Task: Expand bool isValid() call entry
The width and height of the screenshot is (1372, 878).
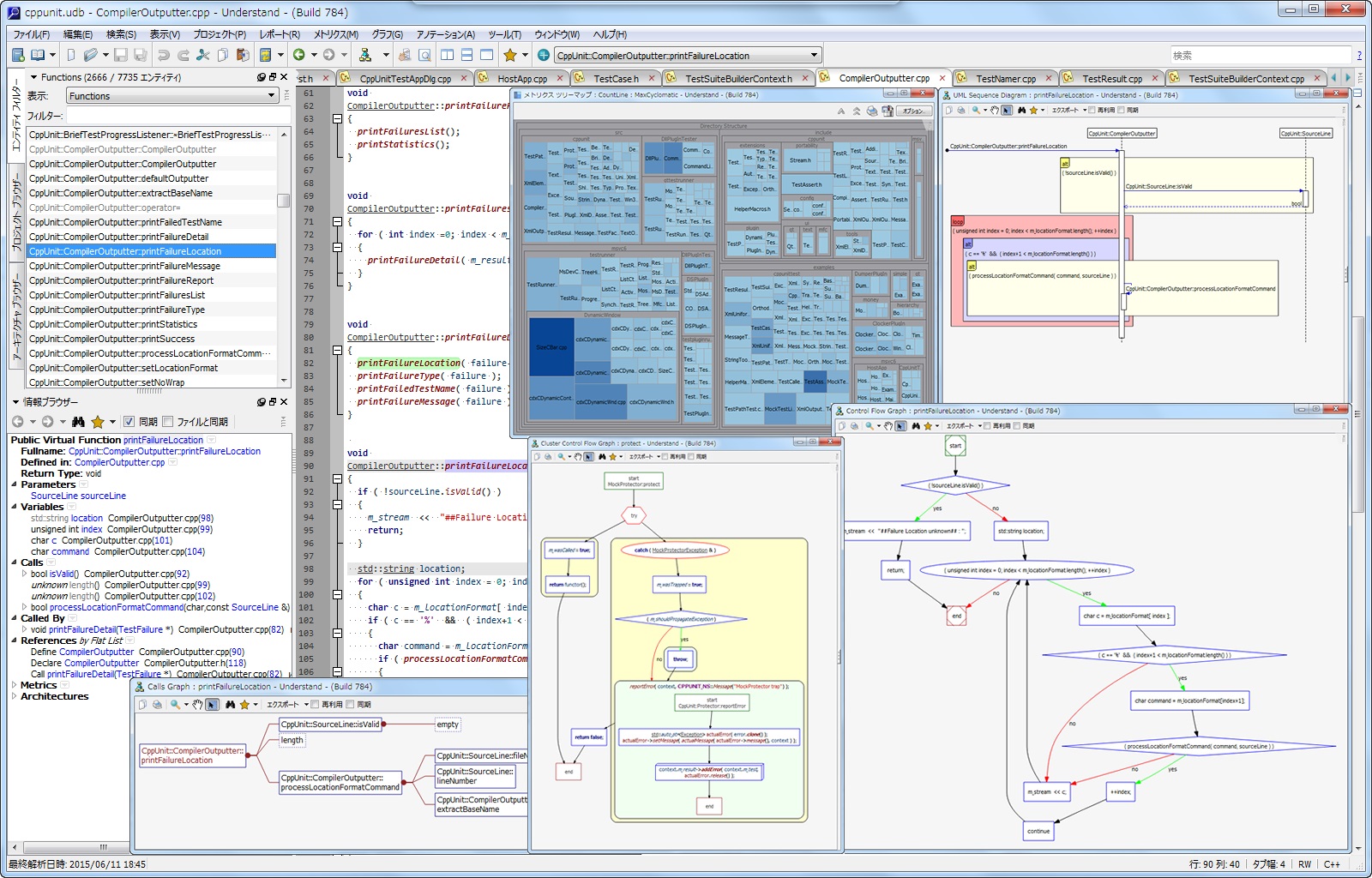Action: [x=25, y=574]
